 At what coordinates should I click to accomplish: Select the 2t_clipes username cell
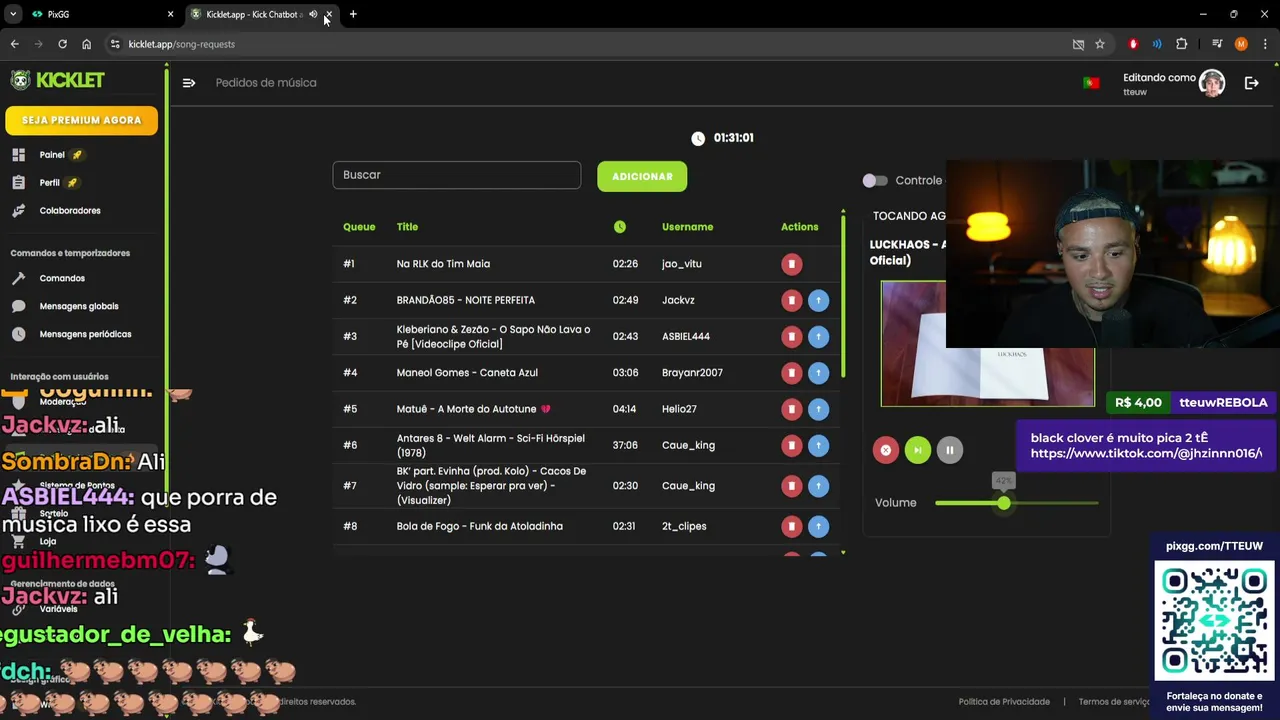pos(684,526)
